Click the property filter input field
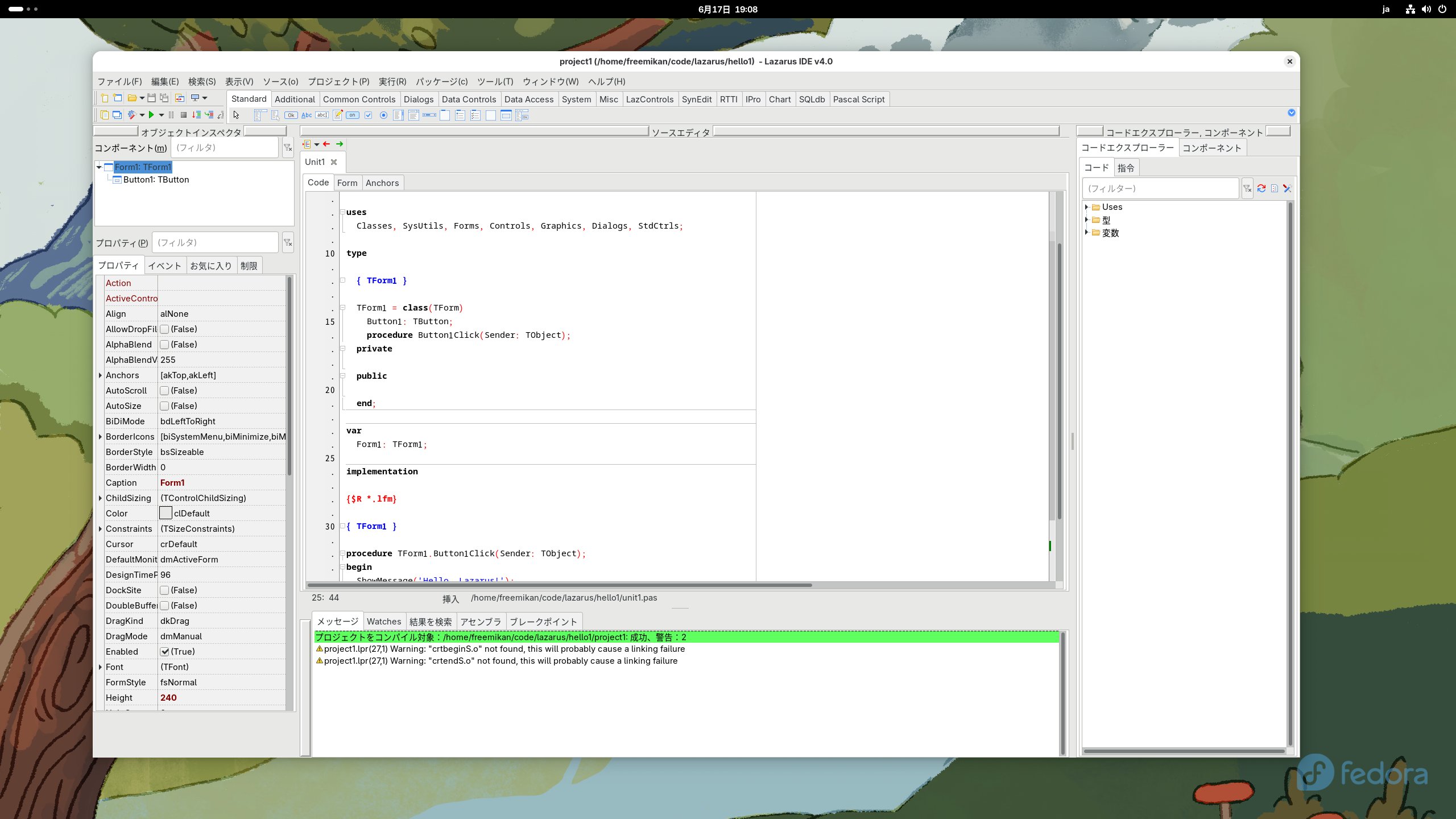The width and height of the screenshot is (1456, 819). click(x=215, y=243)
